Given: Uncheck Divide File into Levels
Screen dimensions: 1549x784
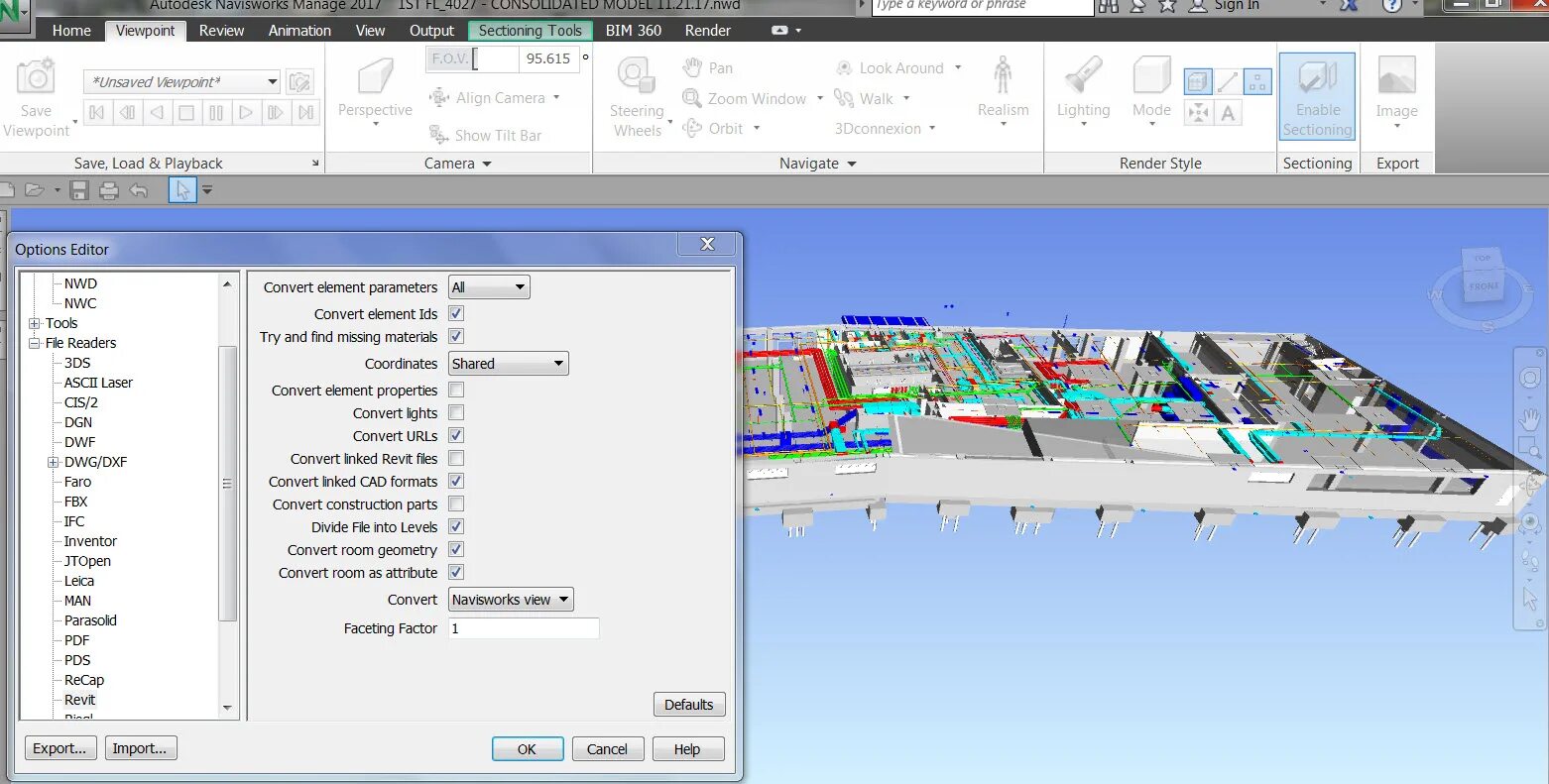Looking at the screenshot, I should [456, 526].
